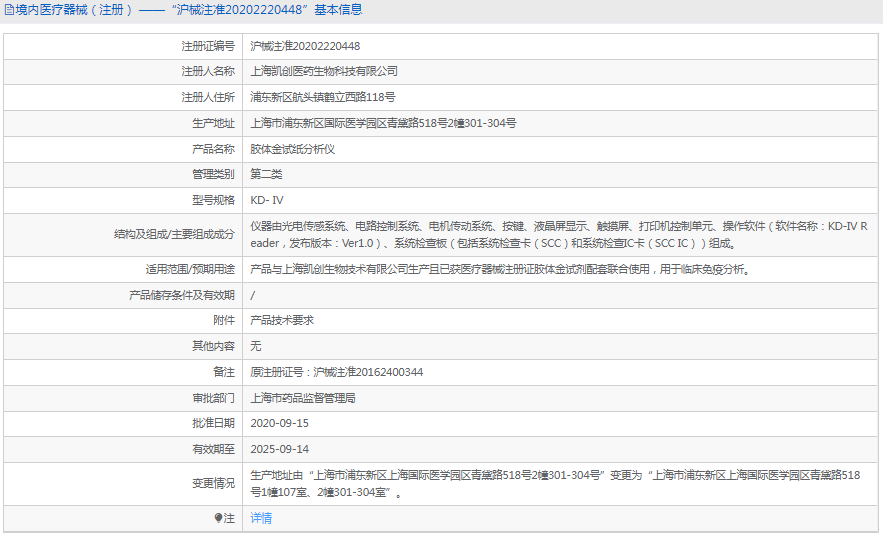Select company name 上海凯创医药生物科技有限公司
Screen dimensions: 883x537
coord(324,71)
